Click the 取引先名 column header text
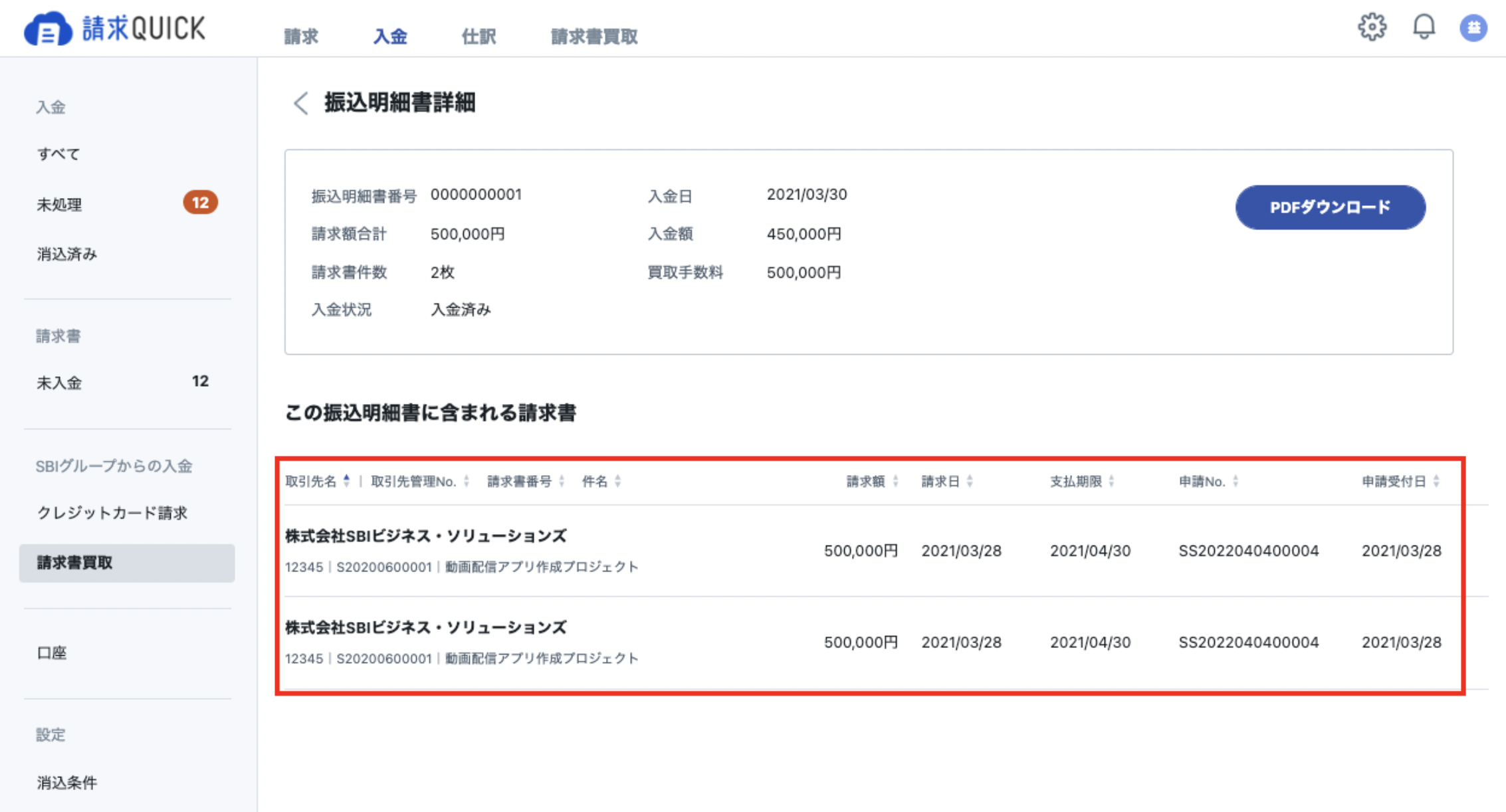Image resolution: width=1506 pixels, height=812 pixels. click(311, 481)
